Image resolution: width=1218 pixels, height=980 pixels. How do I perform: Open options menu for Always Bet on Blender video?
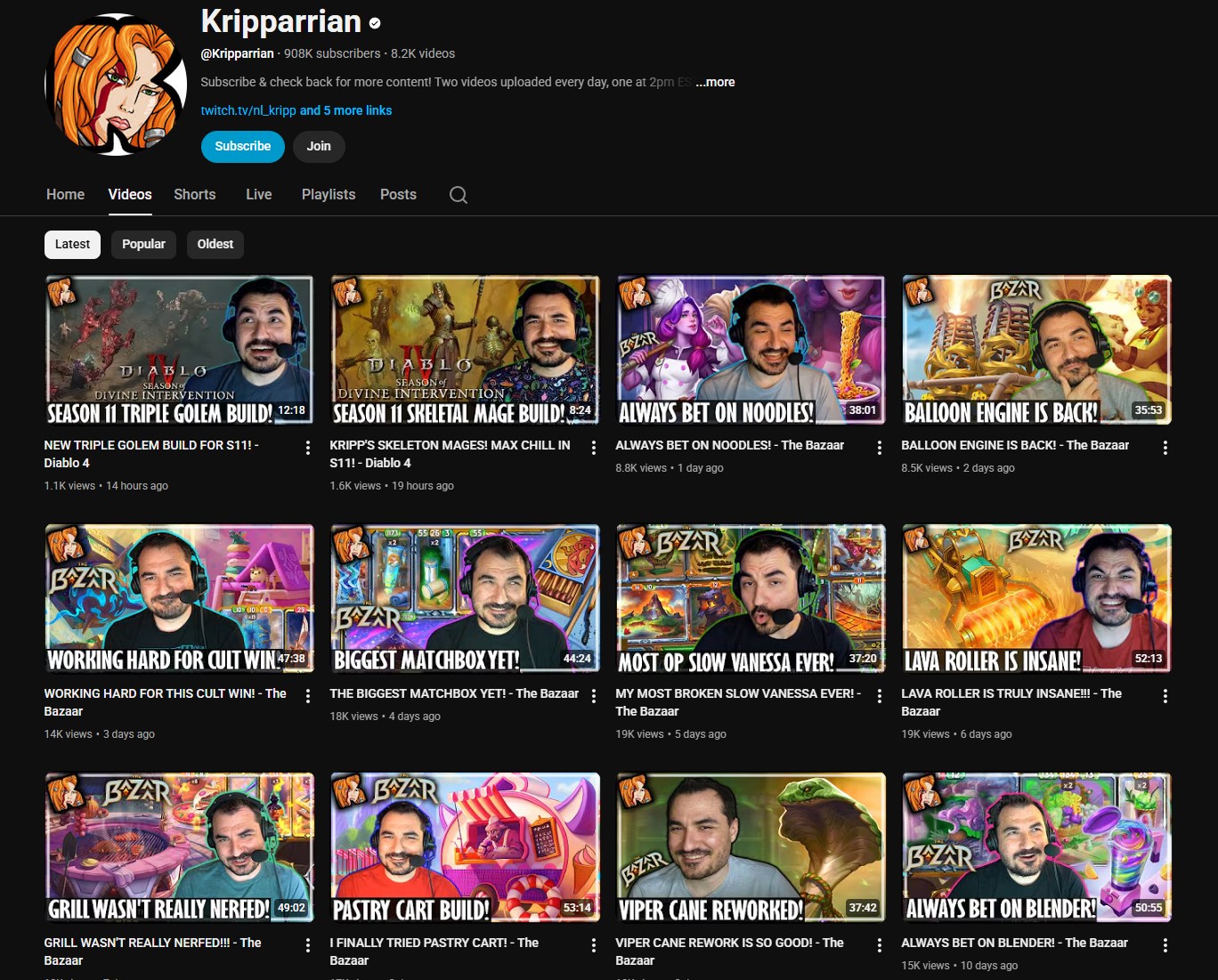[1165, 945]
